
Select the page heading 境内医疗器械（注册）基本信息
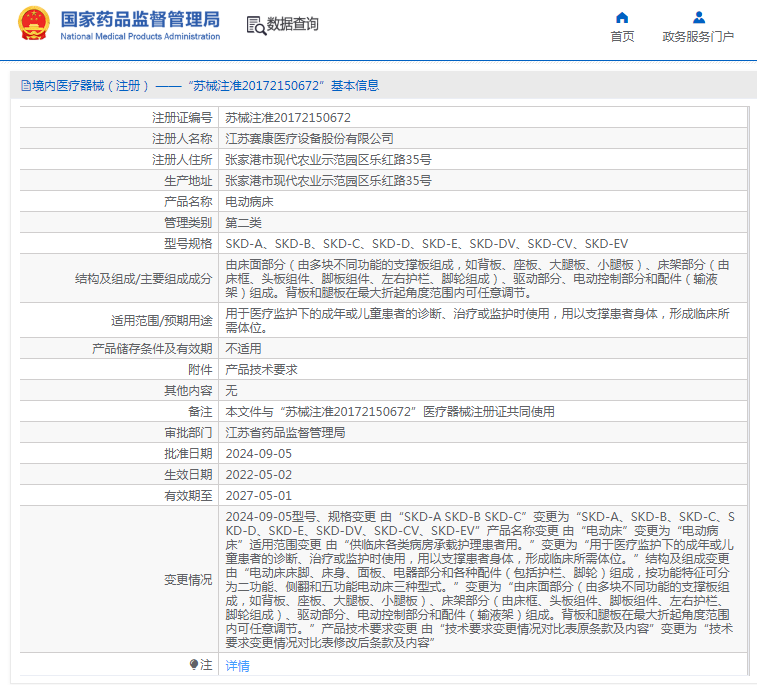coord(200,86)
